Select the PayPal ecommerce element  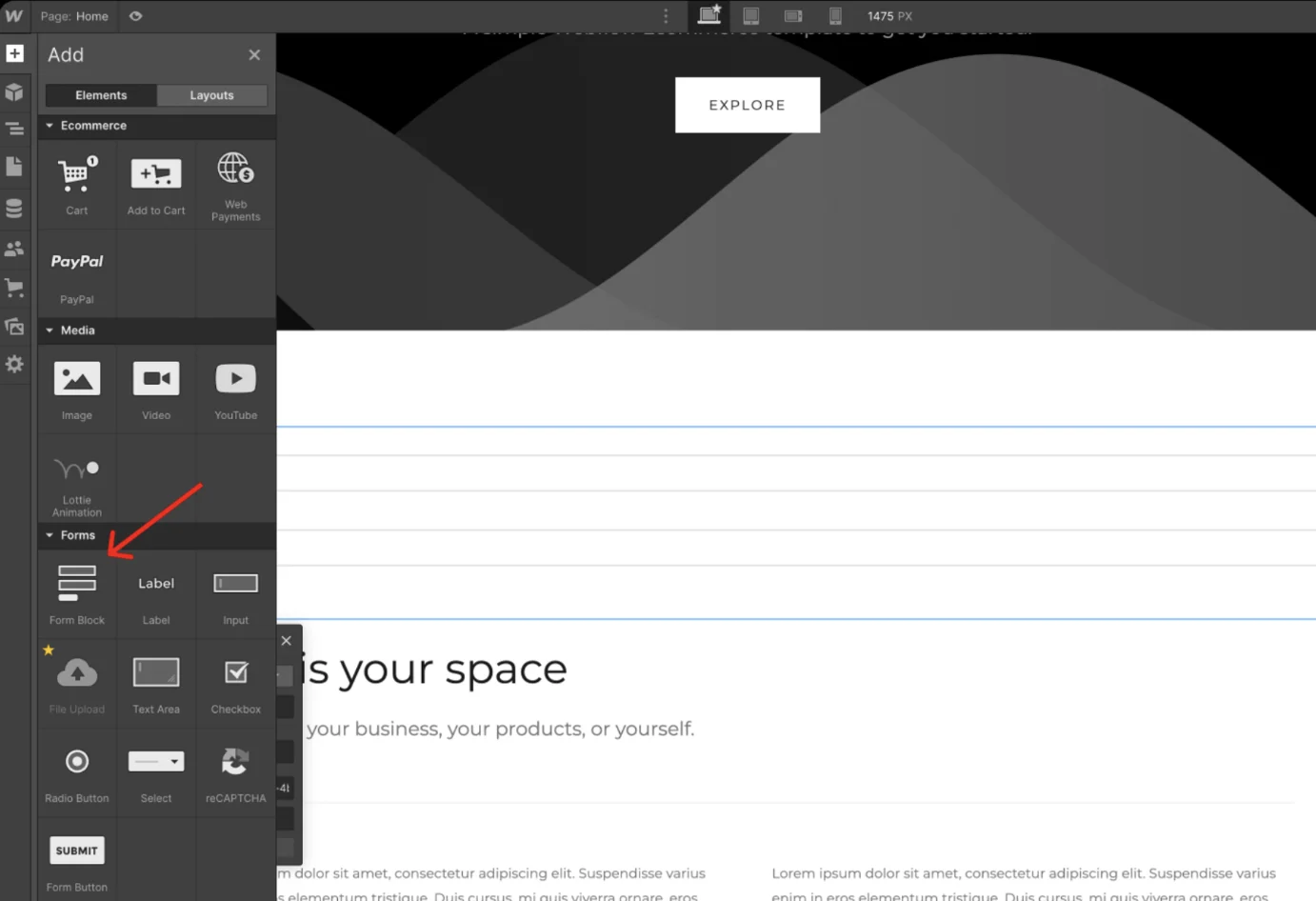coord(76,272)
